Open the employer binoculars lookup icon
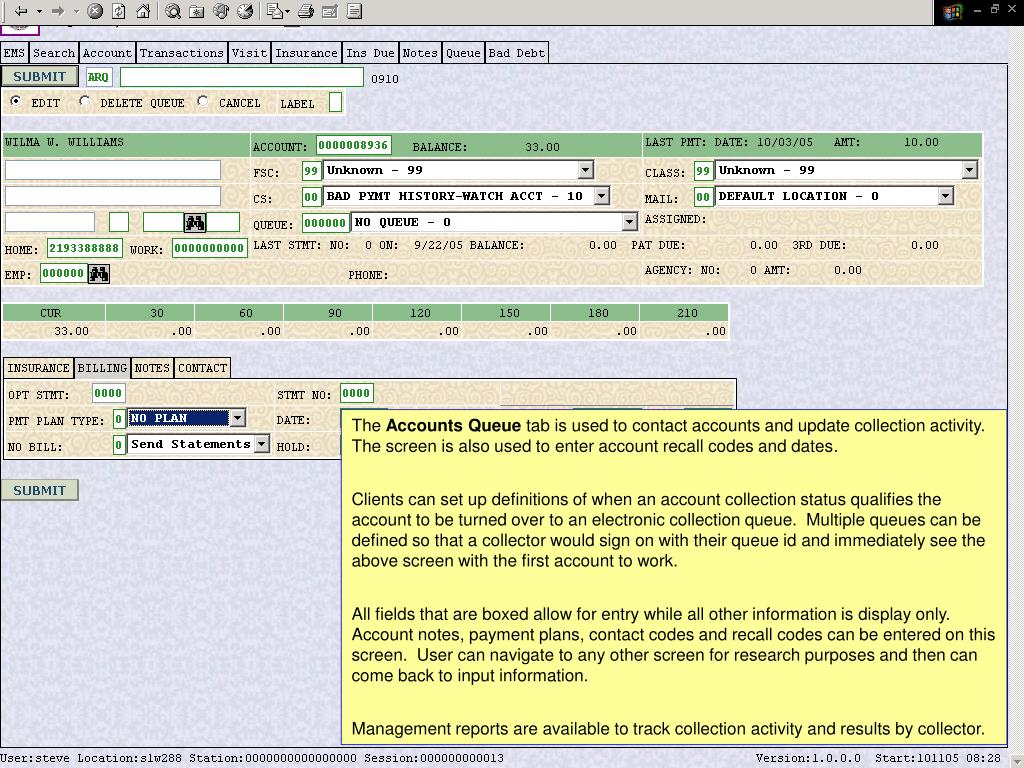1024x768 pixels. pyautogui.click(x=99, y=274)
